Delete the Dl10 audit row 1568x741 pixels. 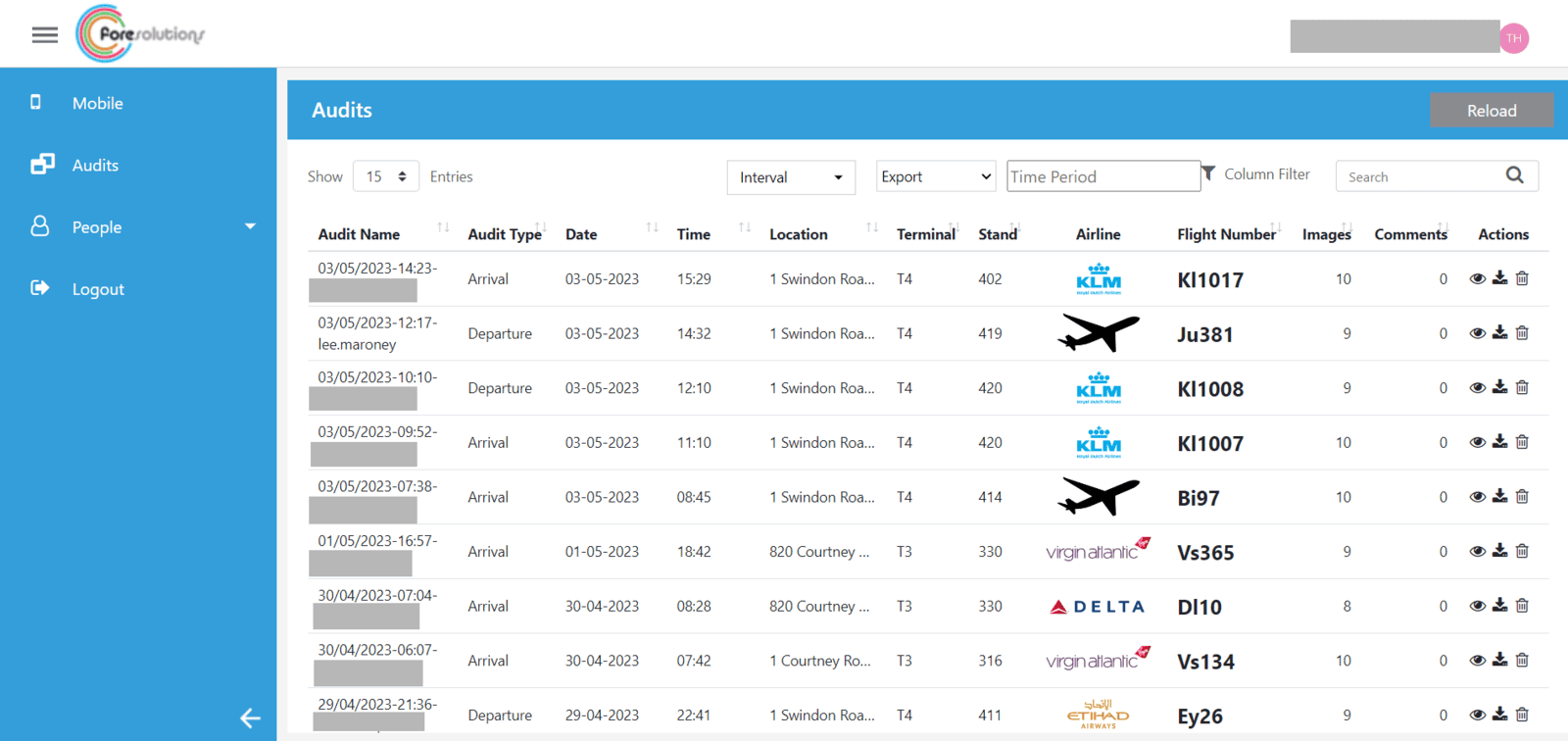[x=1522, y=606]
